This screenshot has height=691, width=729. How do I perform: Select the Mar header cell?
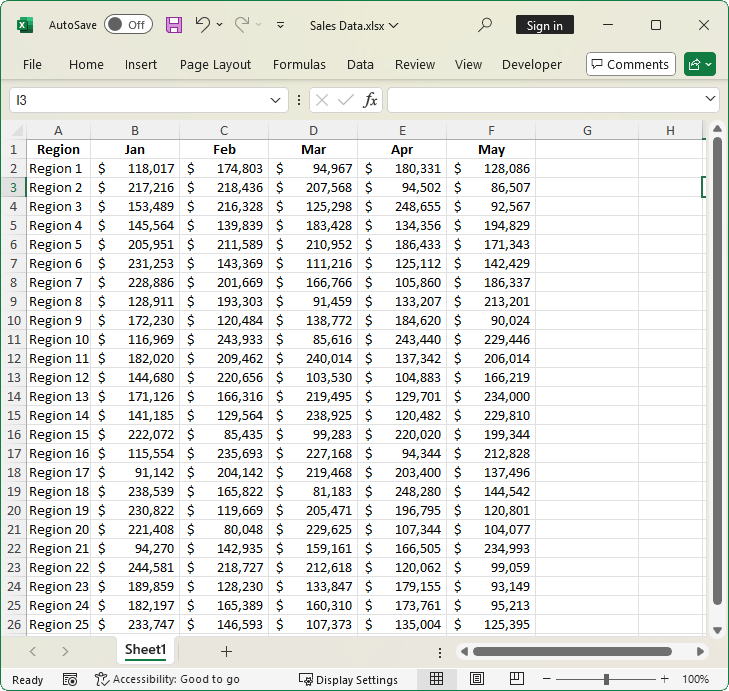[313, 149]
